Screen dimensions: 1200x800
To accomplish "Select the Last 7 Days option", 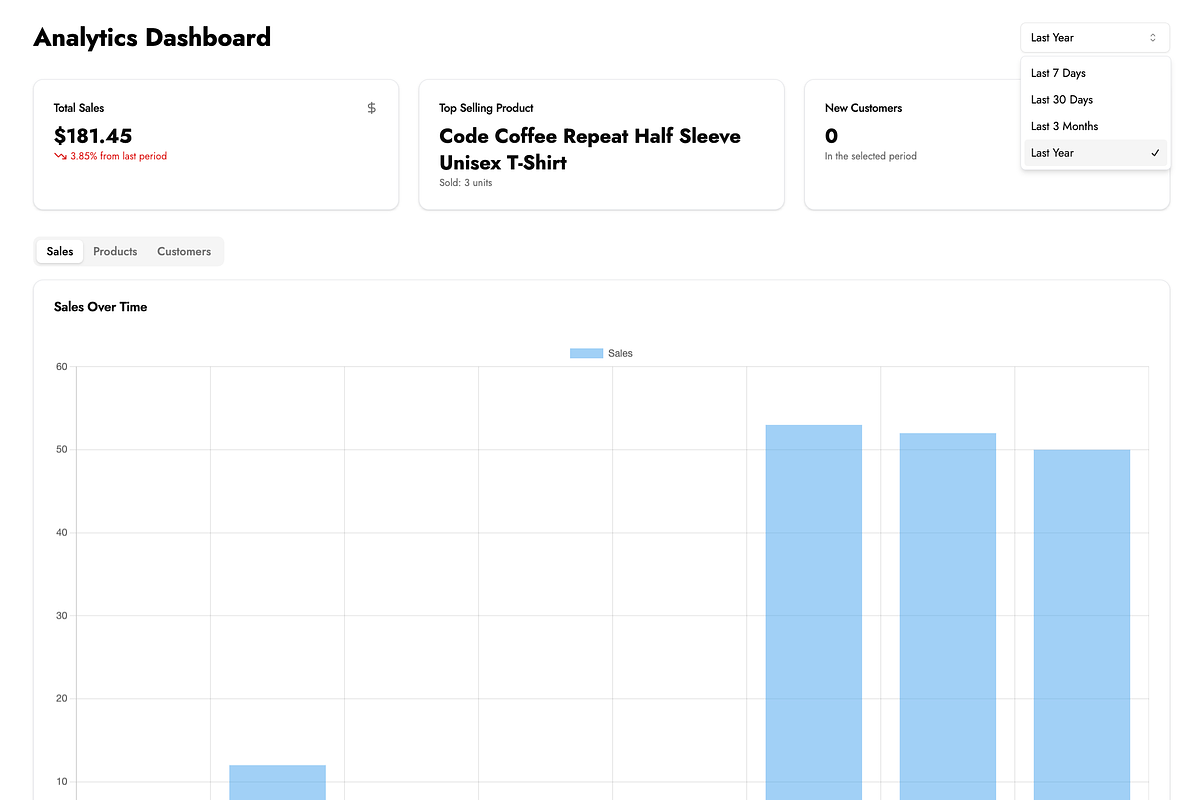I will tap(1095, 73).
